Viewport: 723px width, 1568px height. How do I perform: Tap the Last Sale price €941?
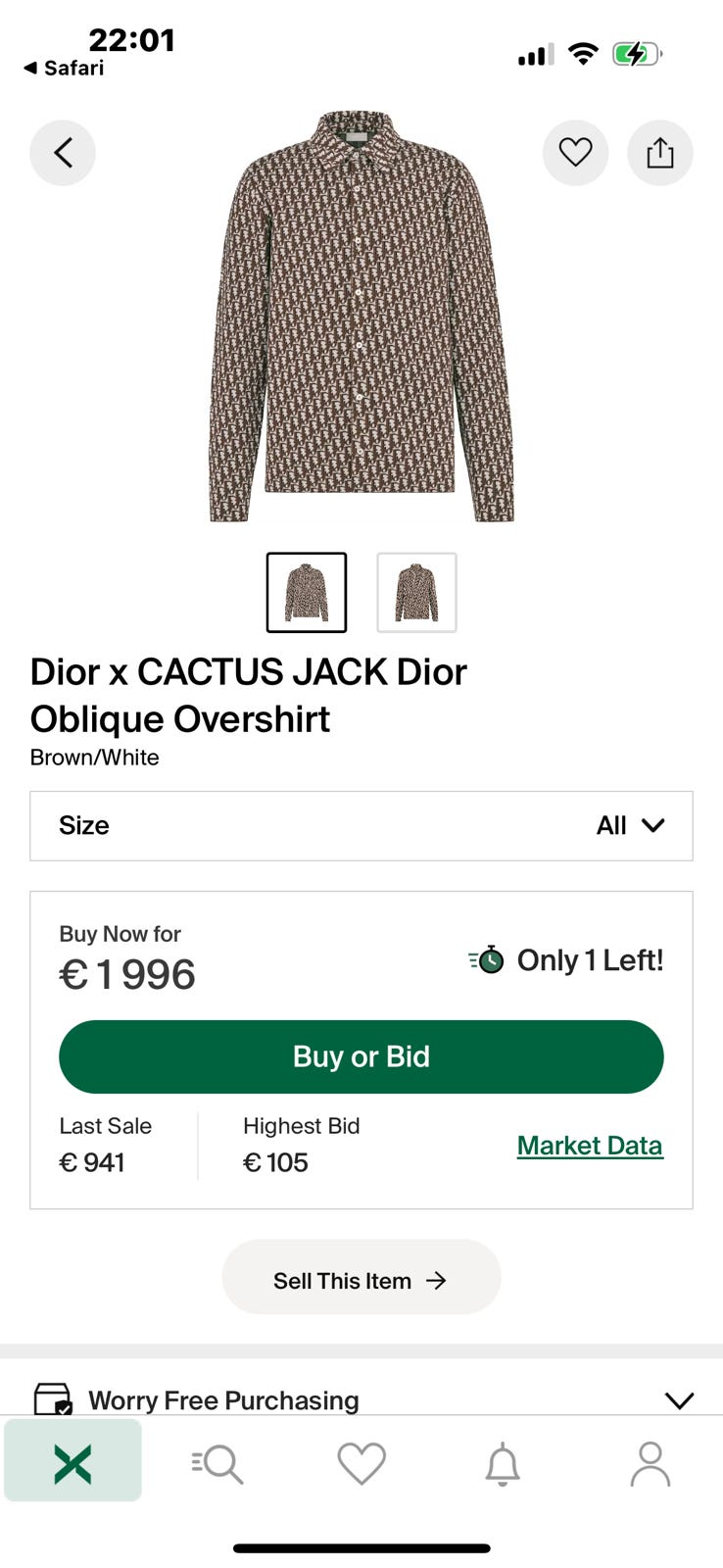point(92,1162)
